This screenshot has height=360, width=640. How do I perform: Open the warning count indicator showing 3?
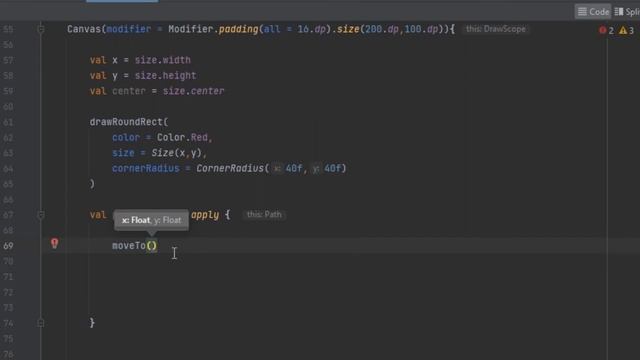coord(627,30)
